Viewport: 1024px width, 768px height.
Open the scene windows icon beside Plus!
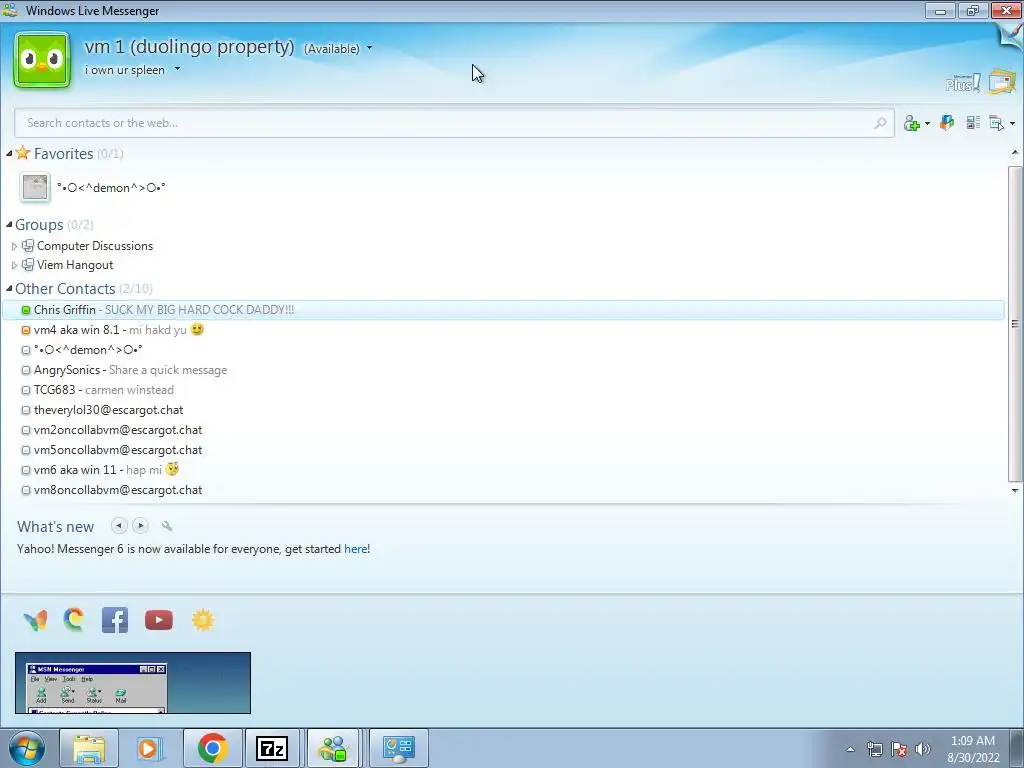coord(1002,82)
